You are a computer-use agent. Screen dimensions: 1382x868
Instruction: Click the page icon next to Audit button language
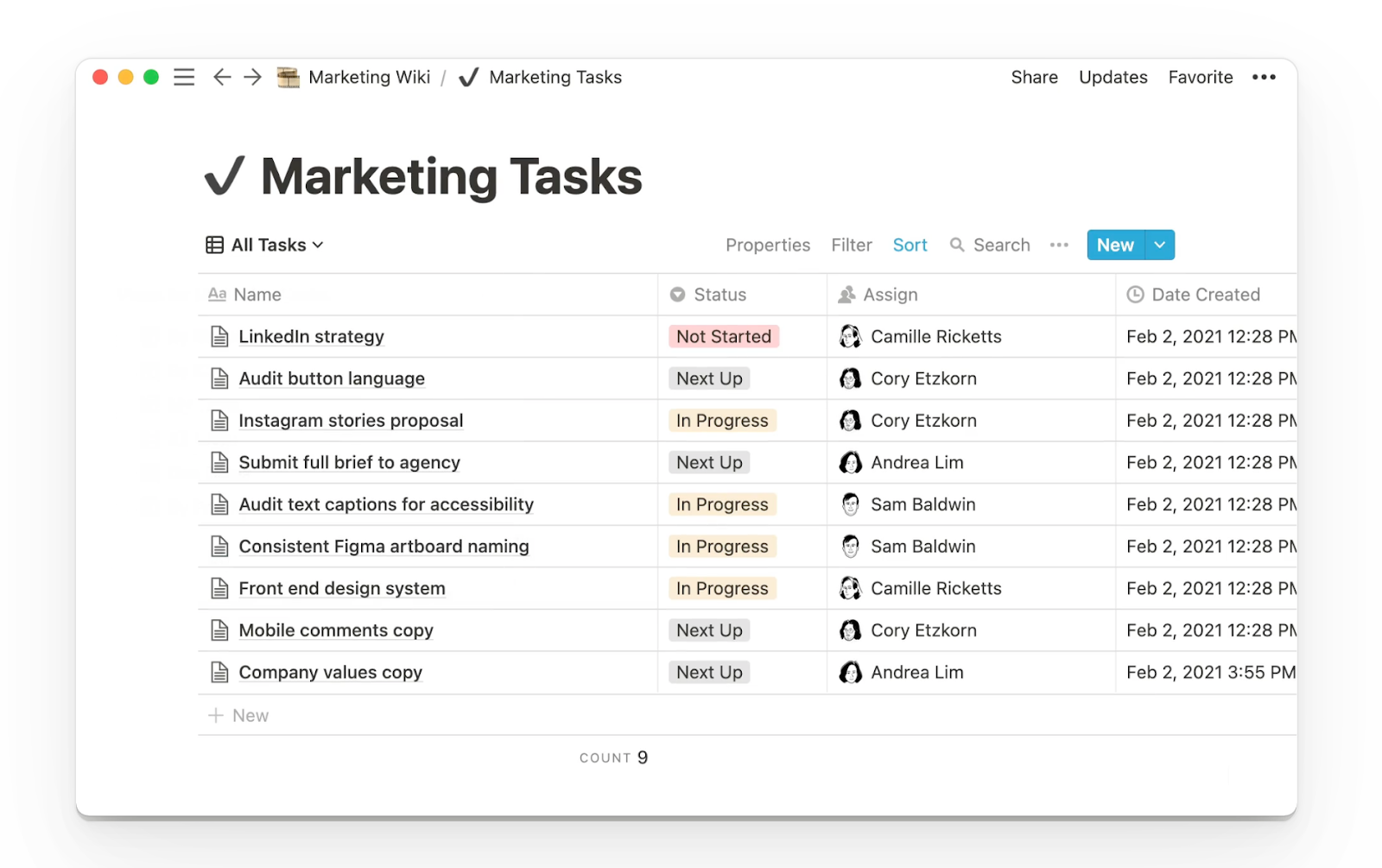(219, 378)
